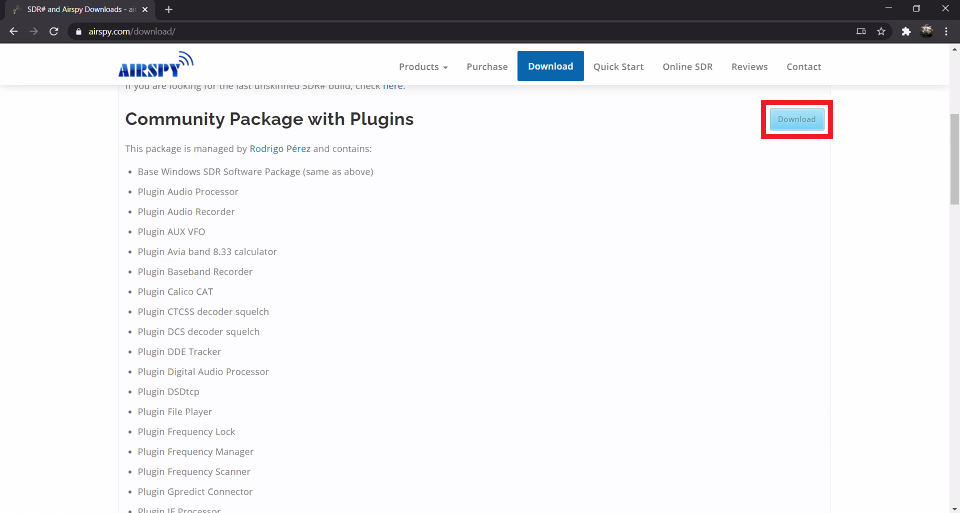The width and height of the screenshot is (960, 513).
Task: Select the Download nav item
Action: point(550,66)
